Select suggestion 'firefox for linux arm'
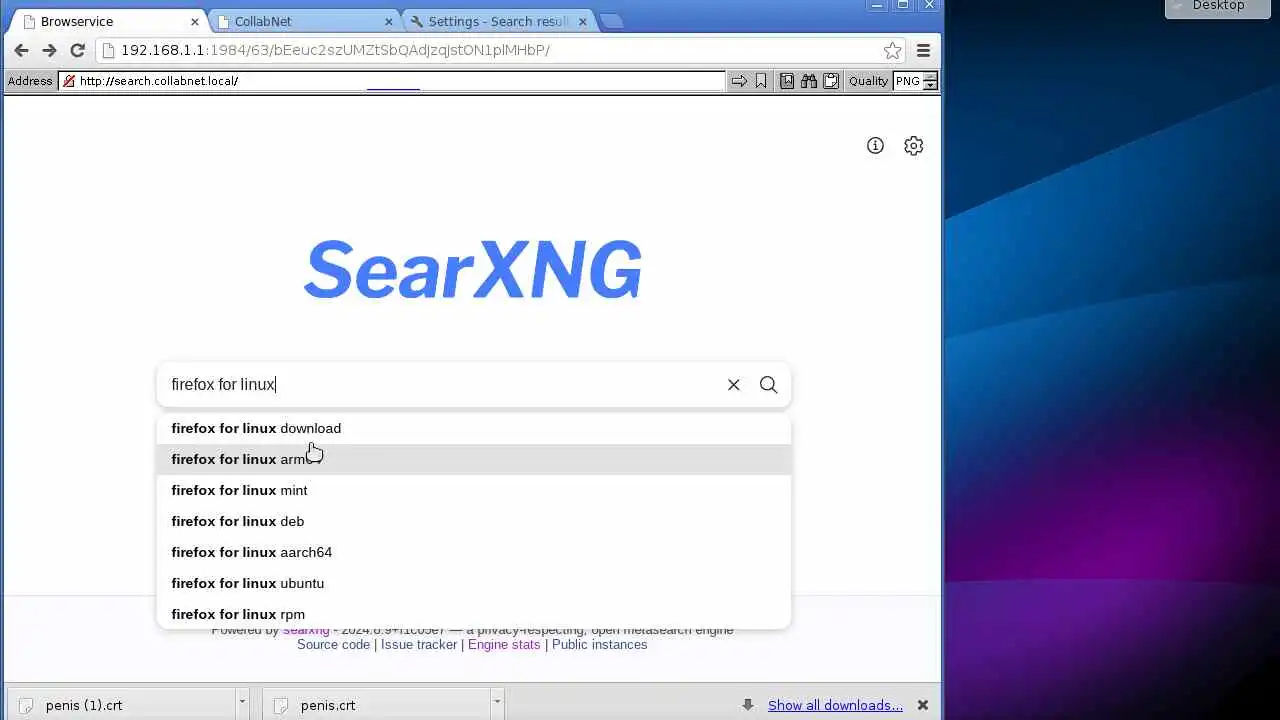This screenshot has height=720, width=1280. [x=474, y=459]
